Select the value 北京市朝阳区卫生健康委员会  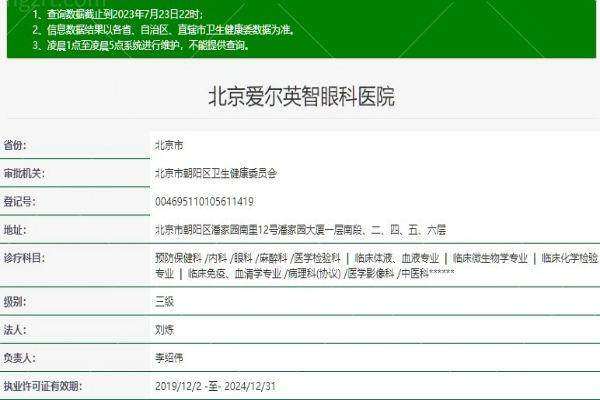coord(216,173)
